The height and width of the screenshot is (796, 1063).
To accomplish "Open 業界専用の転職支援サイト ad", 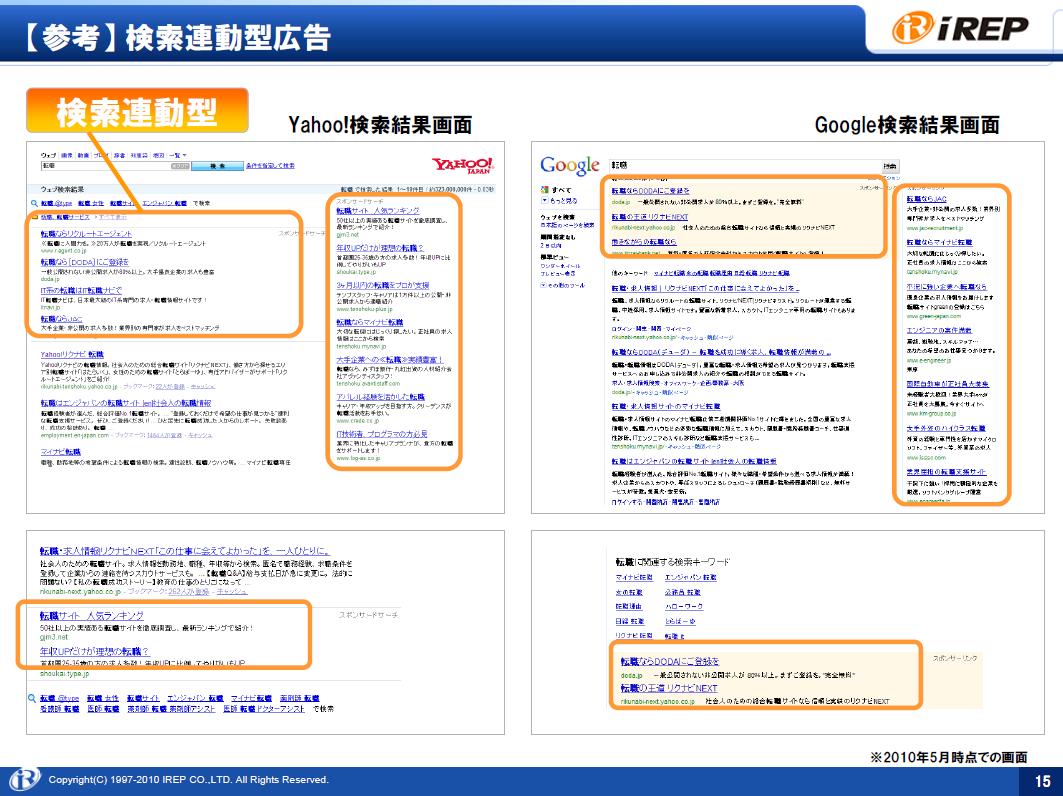I will click(946, 471).
